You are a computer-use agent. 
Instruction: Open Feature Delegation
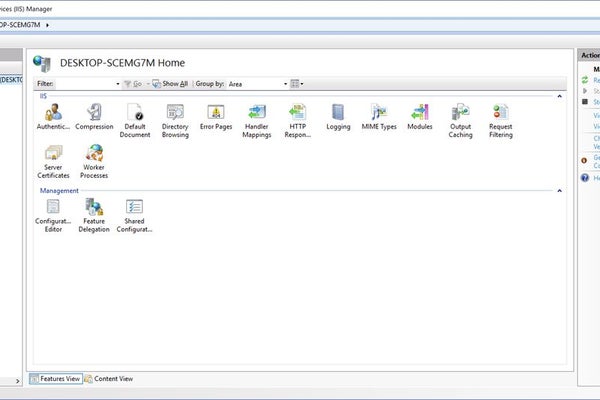pos(94,215)
